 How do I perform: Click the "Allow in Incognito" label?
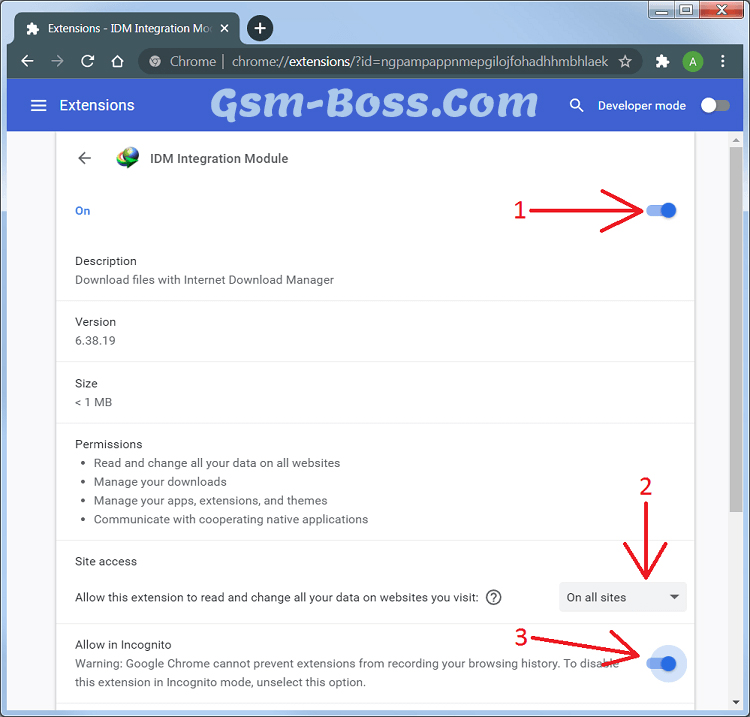pyautogui.click(x=123, y=645)
